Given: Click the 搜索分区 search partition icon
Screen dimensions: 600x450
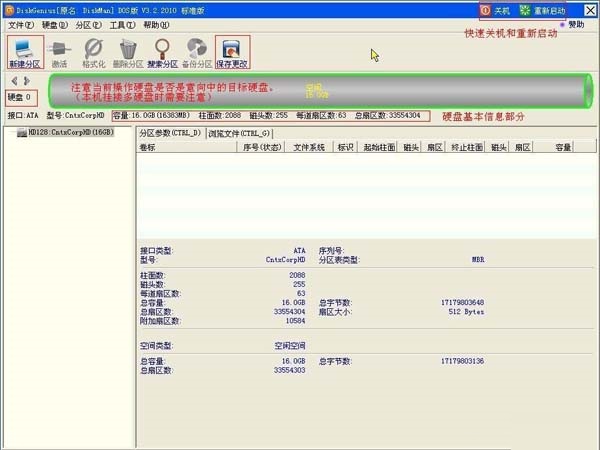Looking at the screenshot, I should [163, 53].
